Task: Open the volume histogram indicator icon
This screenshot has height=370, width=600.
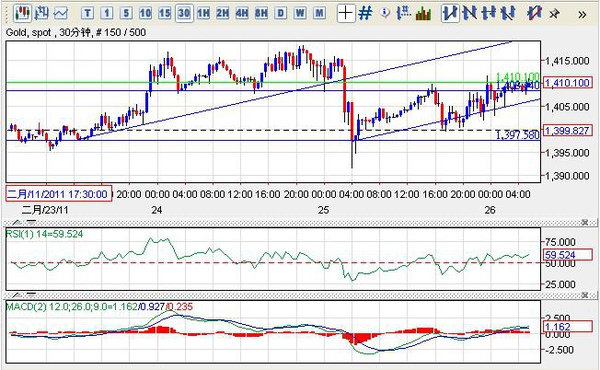Action: (x=423, y=13)
